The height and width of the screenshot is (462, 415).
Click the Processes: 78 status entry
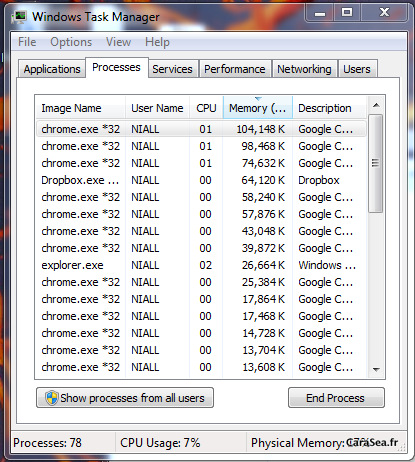(47, 443)
